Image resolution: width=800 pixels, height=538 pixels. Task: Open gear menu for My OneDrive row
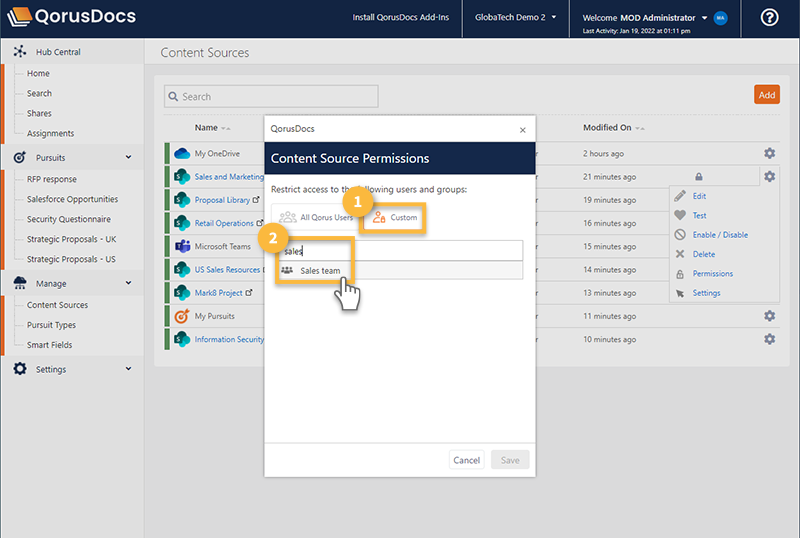[x=769, y=153]
